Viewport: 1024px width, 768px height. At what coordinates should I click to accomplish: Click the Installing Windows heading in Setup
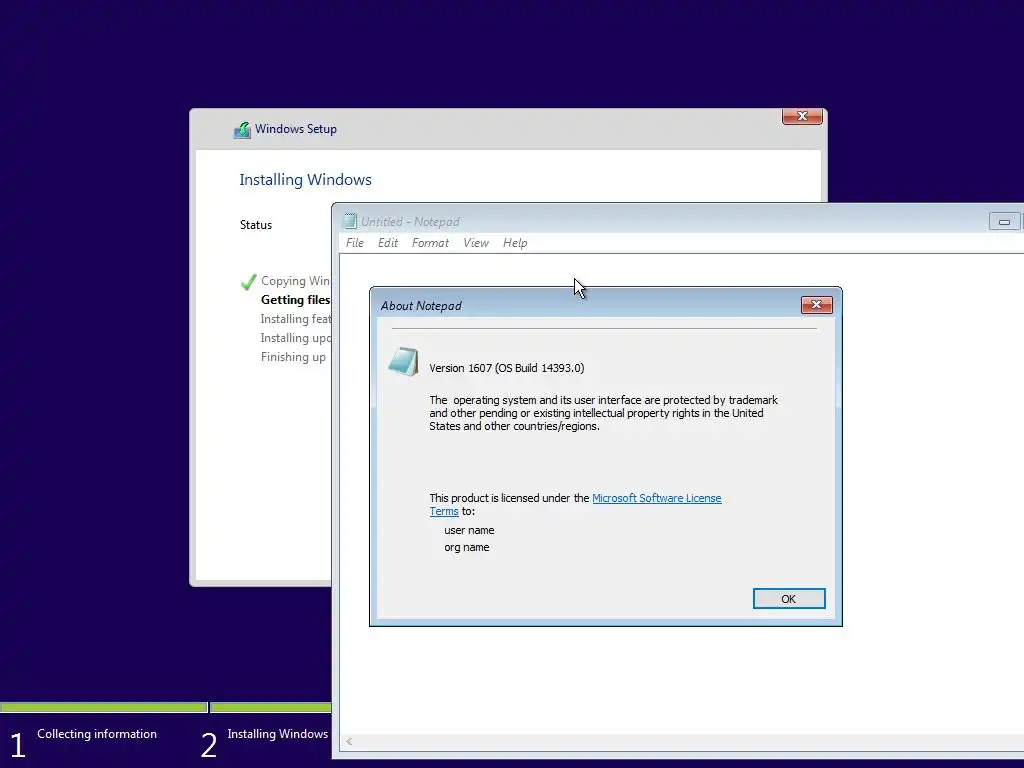pos(305,180)
